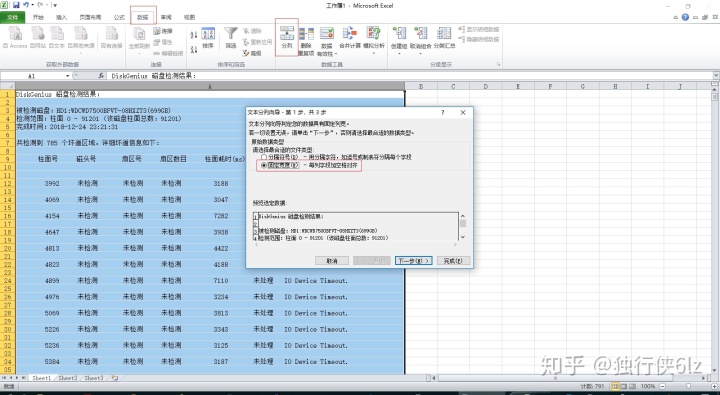Click 完成 Finish in the wizard
The height and width of the screenshot is (395, 720).
point(453,260)
